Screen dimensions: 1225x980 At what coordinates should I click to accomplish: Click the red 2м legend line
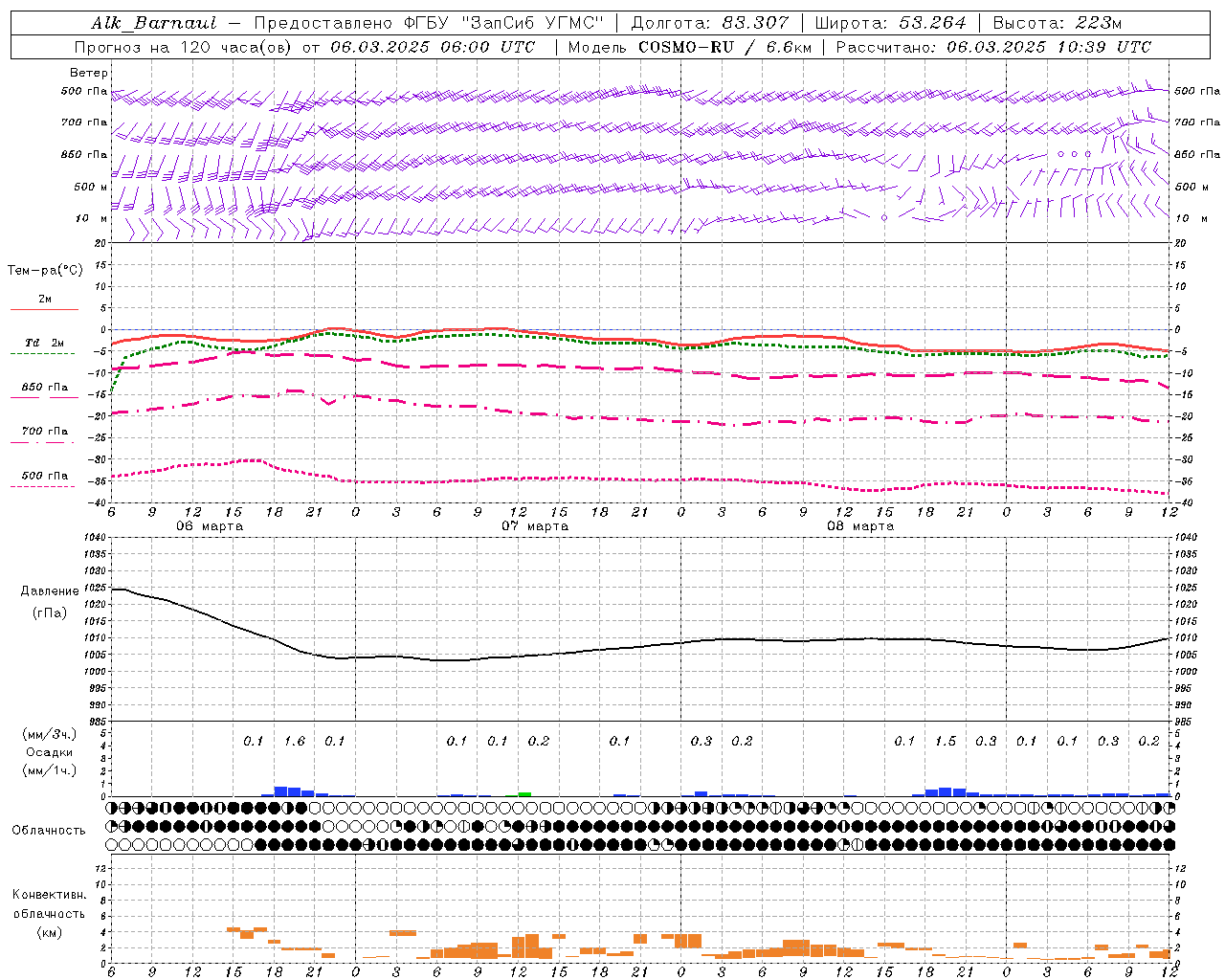(44, 309)
